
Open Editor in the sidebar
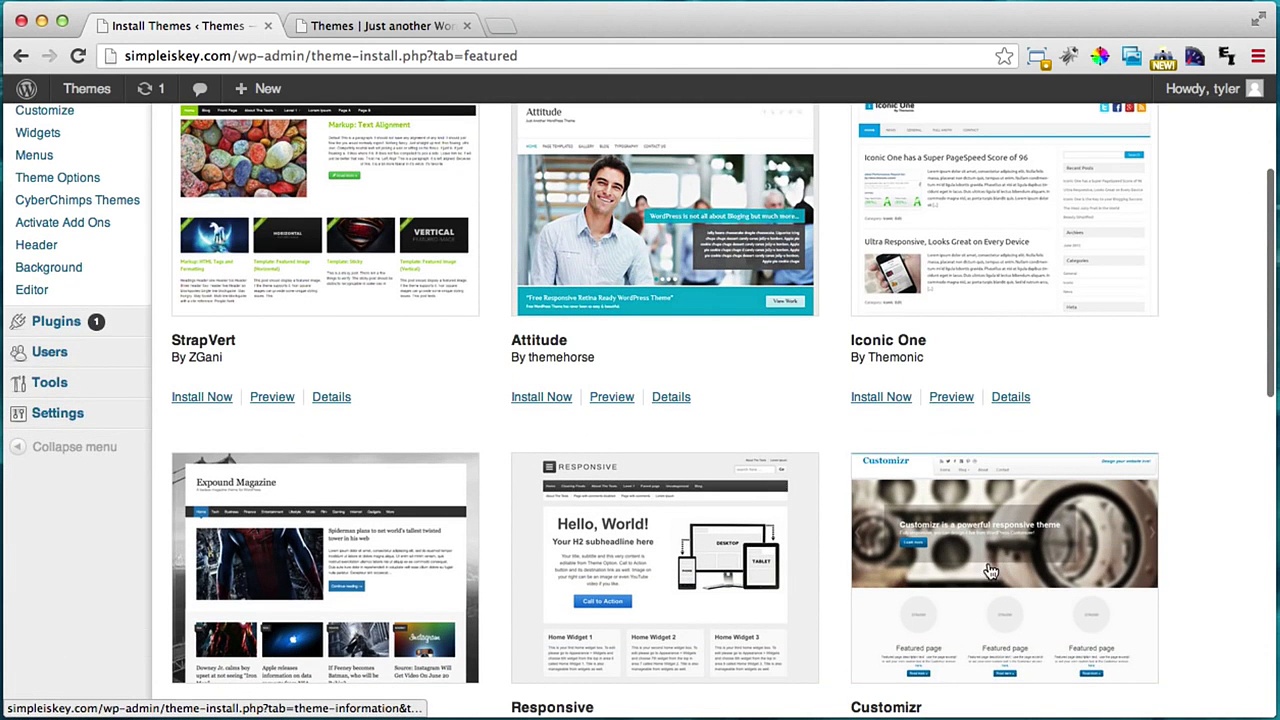pos(32,290)
